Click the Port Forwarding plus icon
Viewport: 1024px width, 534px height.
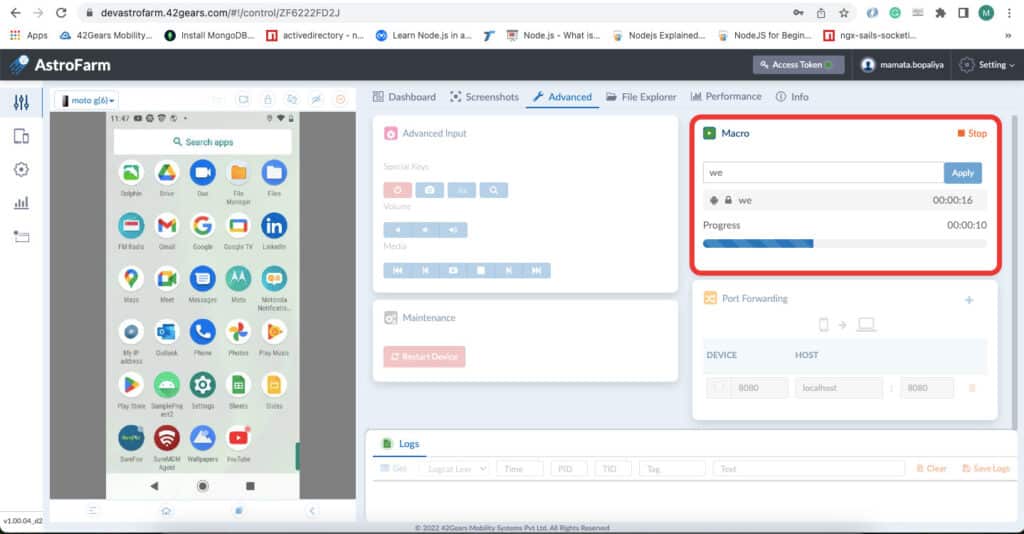point(969,300)
